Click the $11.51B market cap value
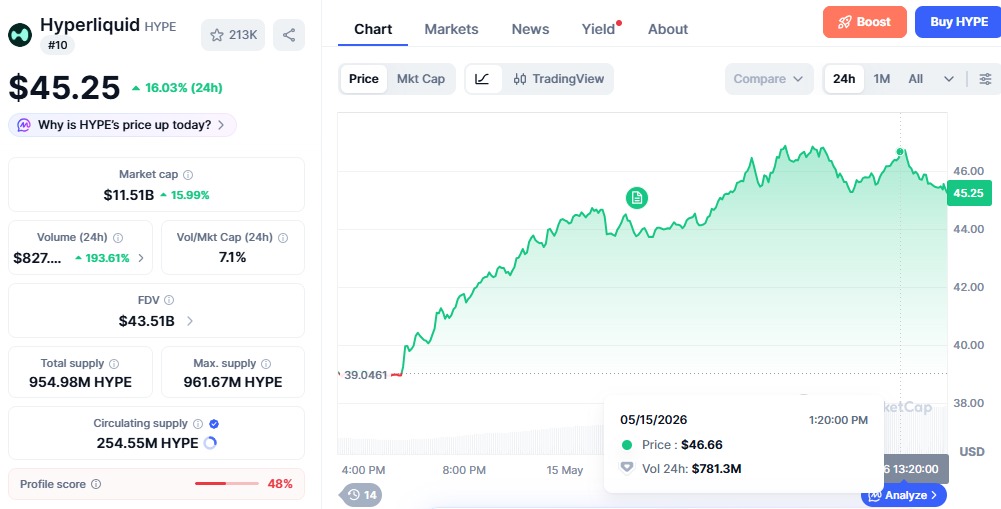 129,195
